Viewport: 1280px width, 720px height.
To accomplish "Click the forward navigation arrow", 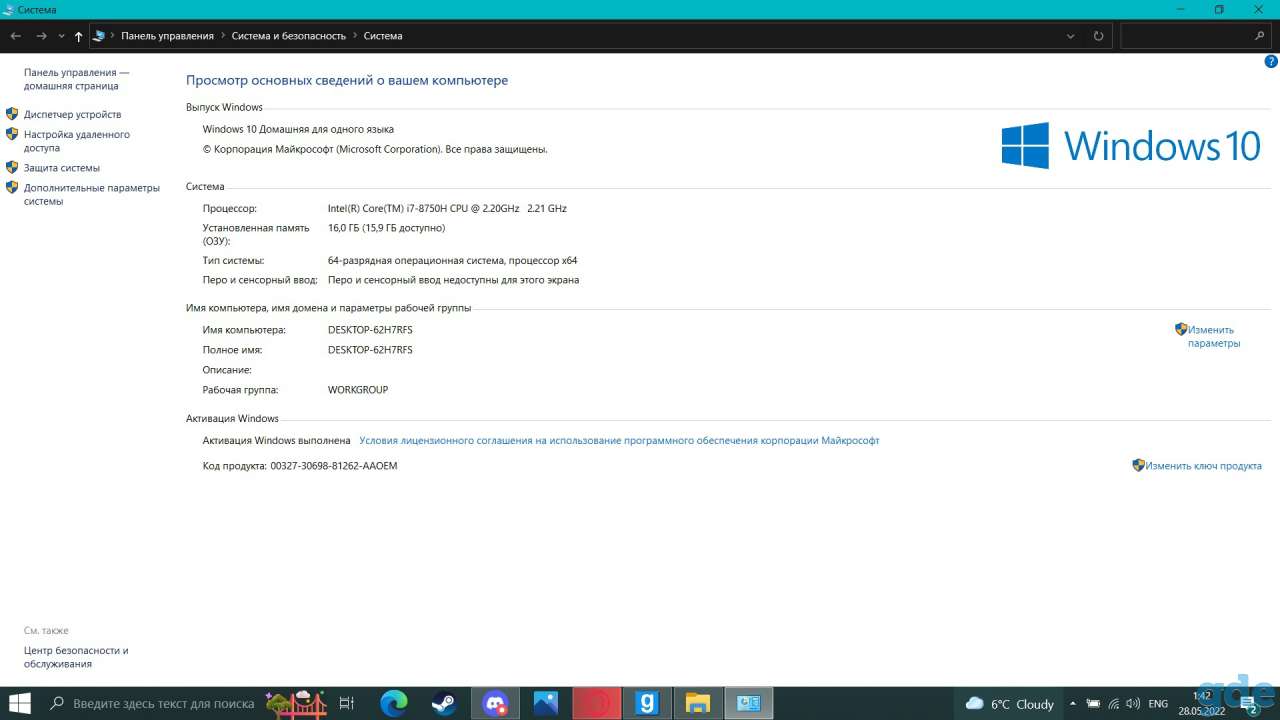I will [41, 36].
